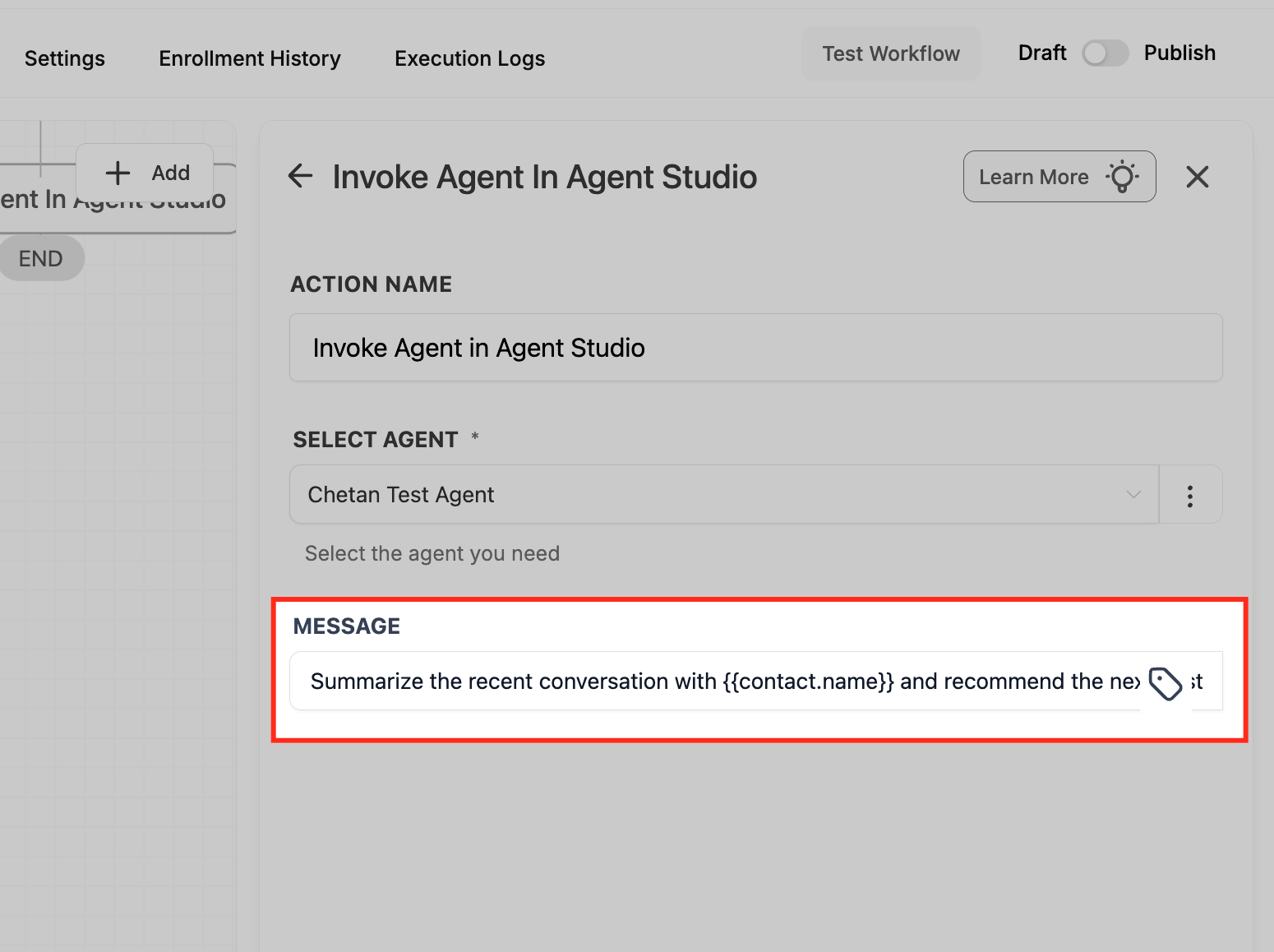Close the Invoke Agent panel
Screen dimensions: 1274x952
(1198, 176)
